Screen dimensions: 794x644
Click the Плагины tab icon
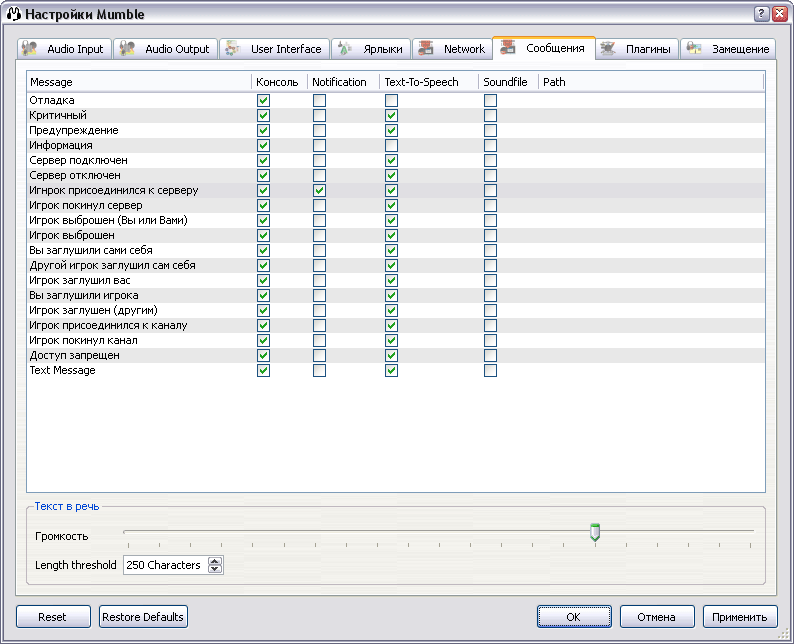[608, 49]
